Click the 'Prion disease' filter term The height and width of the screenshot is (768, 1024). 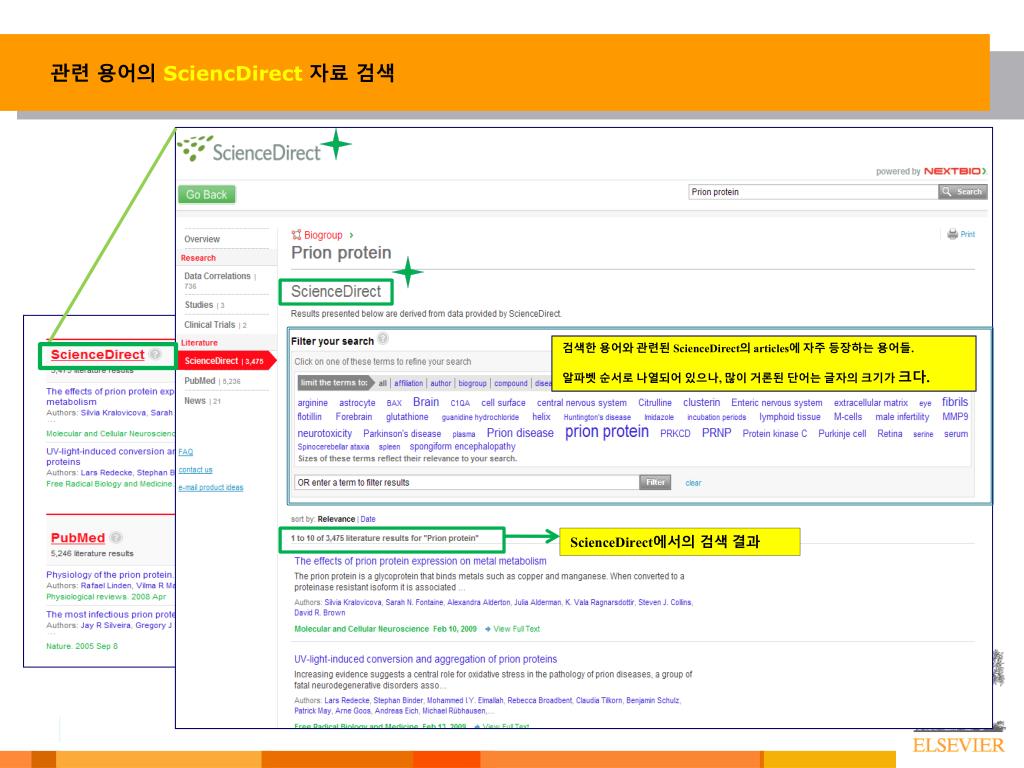tap(520, 433)
